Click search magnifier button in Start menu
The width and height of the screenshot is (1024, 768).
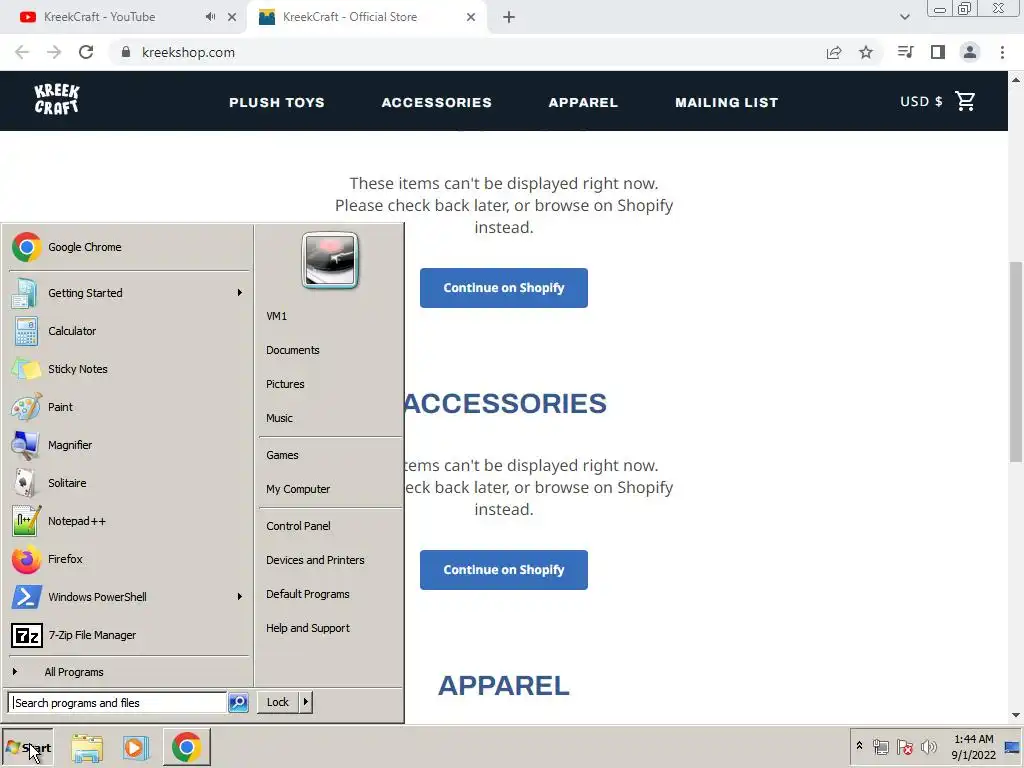pos(238,703)
